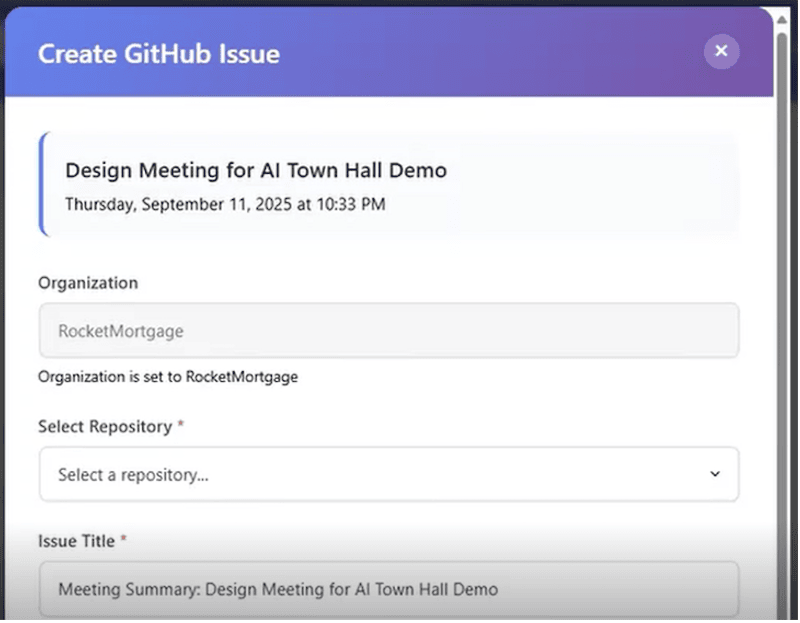Click the 'Organization' section label
Viewport: 800px width, 623px height.
click(88, 283)
